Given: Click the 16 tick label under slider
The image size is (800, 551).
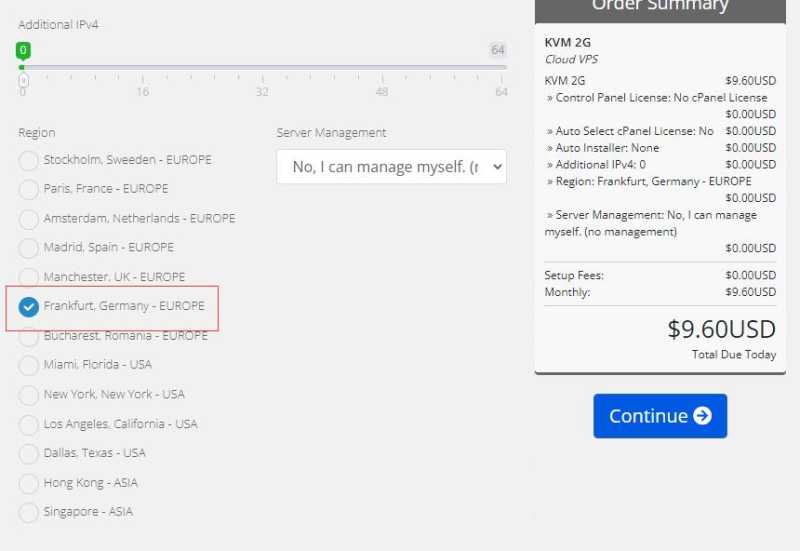Looking at the screenshot, I should pyautogui.click(x=142, y=92).
